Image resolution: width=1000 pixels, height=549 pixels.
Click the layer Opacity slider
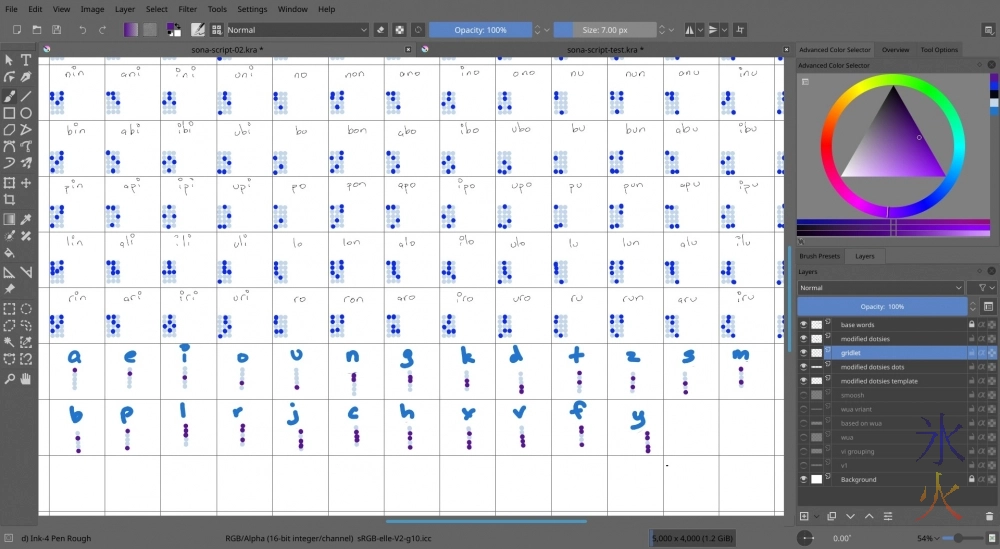(881, 306)
